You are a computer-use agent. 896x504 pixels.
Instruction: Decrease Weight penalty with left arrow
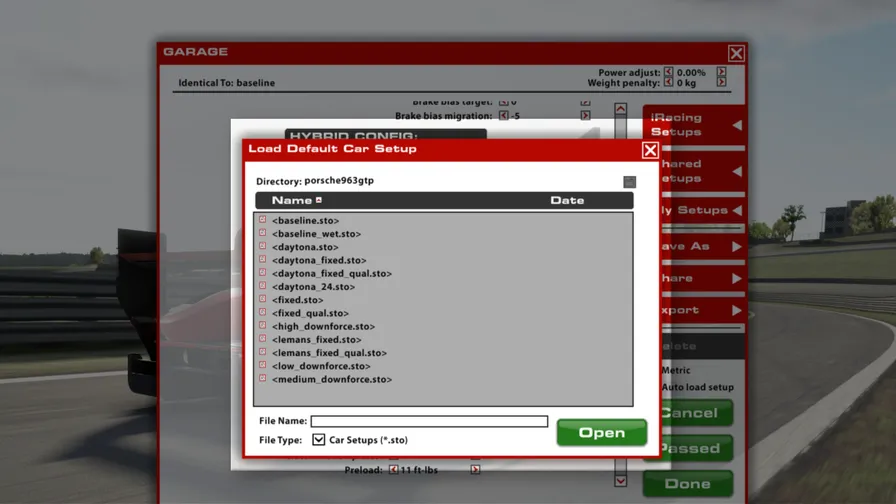coord(668,82)
